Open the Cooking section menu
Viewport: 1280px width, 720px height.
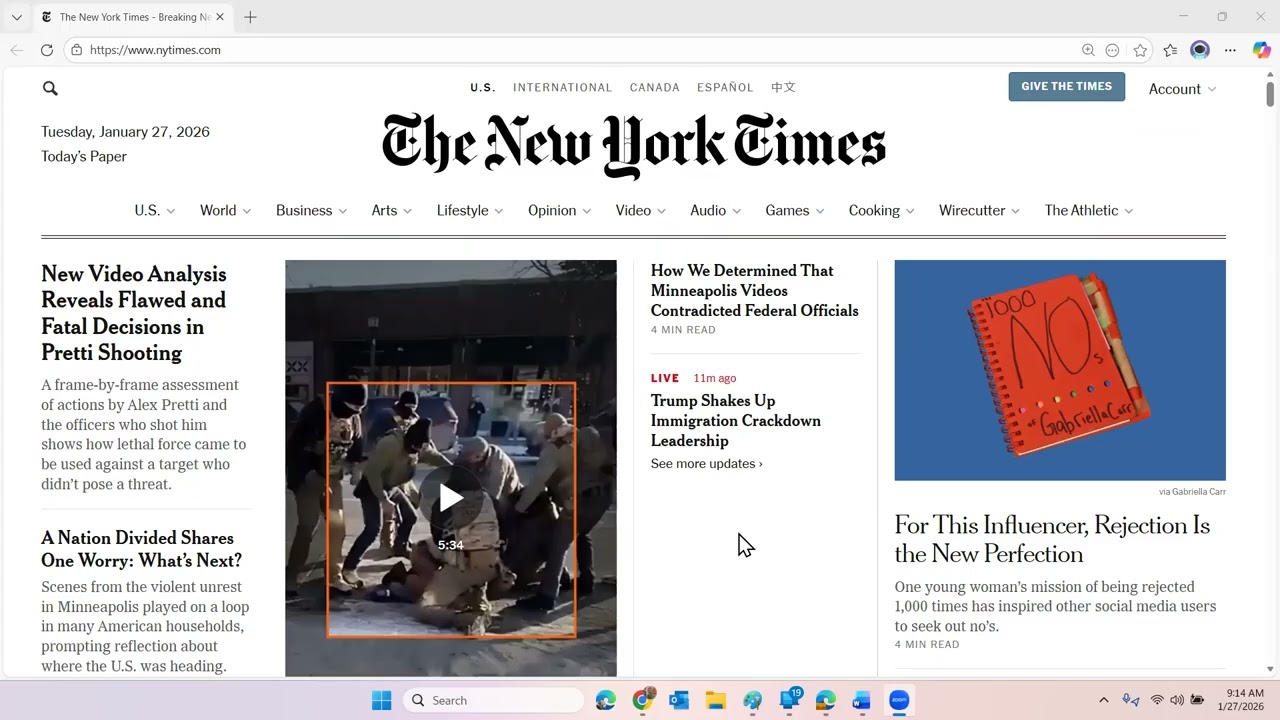(881, 210)
